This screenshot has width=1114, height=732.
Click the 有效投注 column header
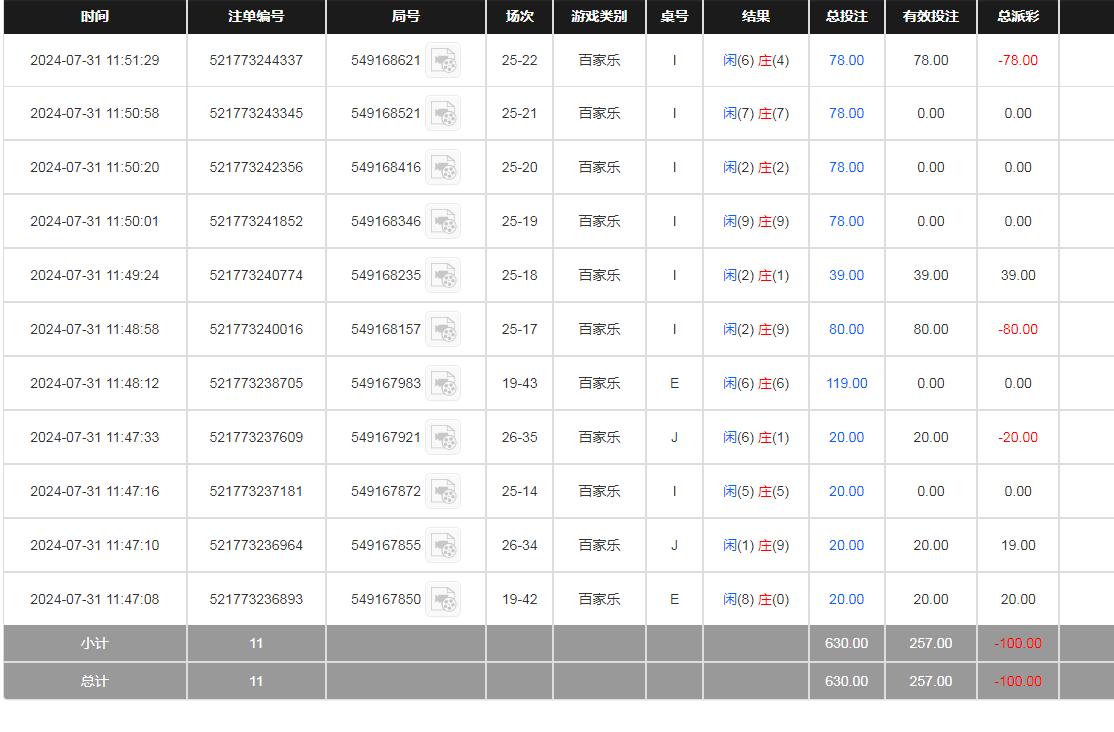click(930, 17)
